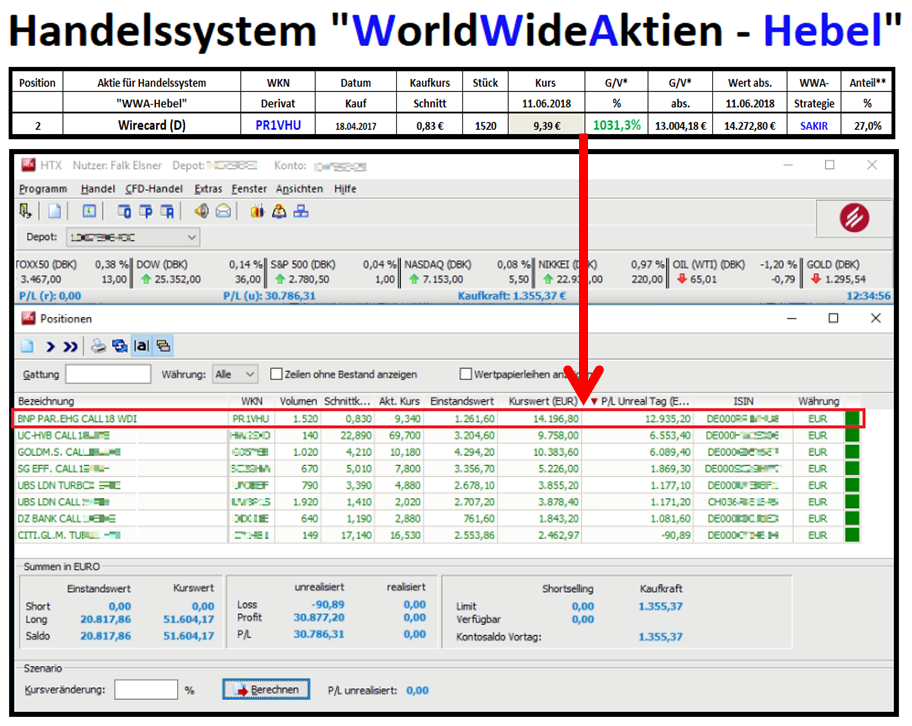Image resolution: width=912 pixels, height=726 pixels.
Task: Open the Ansichten menu
Action: (299, 188)
